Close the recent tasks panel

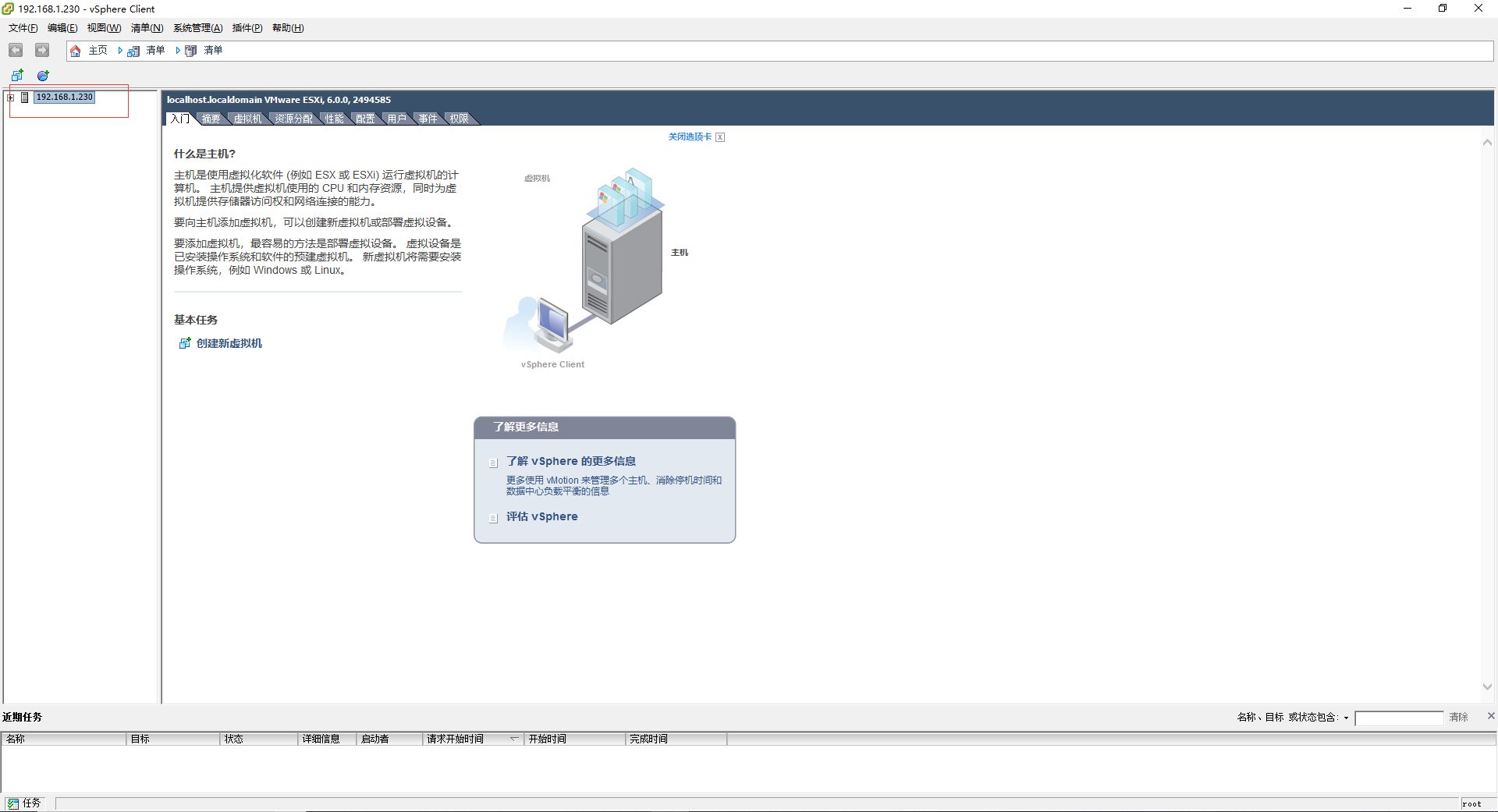1491,715
